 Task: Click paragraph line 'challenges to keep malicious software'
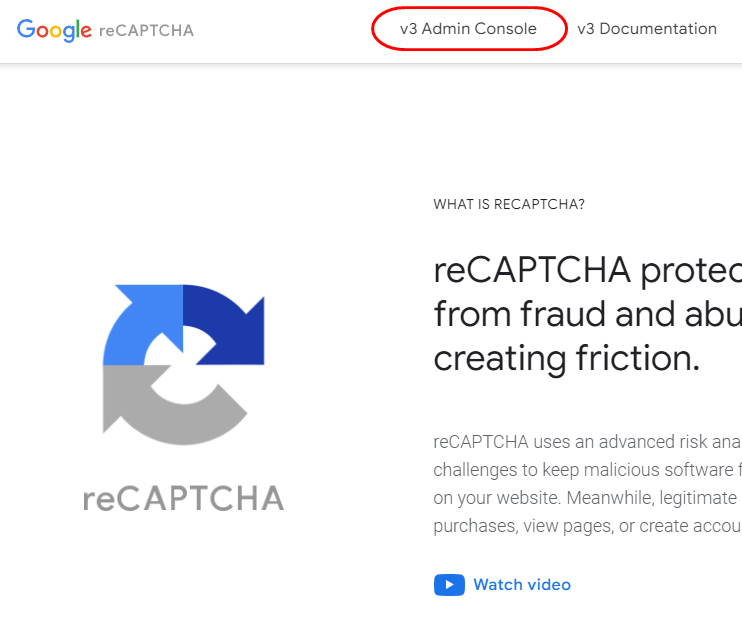587,469
